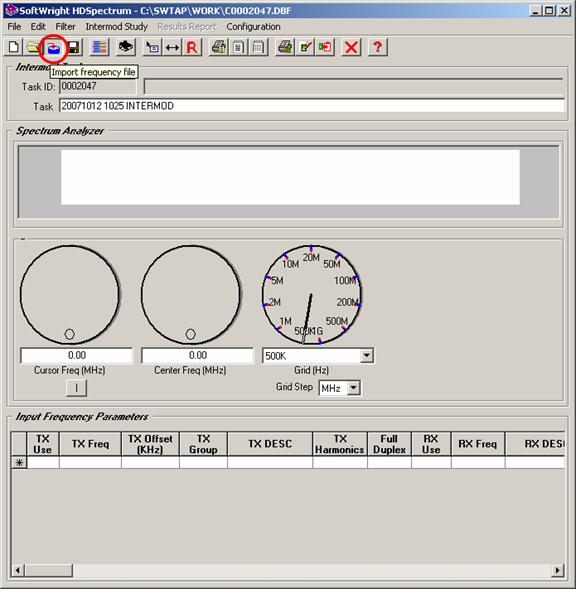Click 10M on the grid dial
Screen dimensions: 576x589
[290, 264]
